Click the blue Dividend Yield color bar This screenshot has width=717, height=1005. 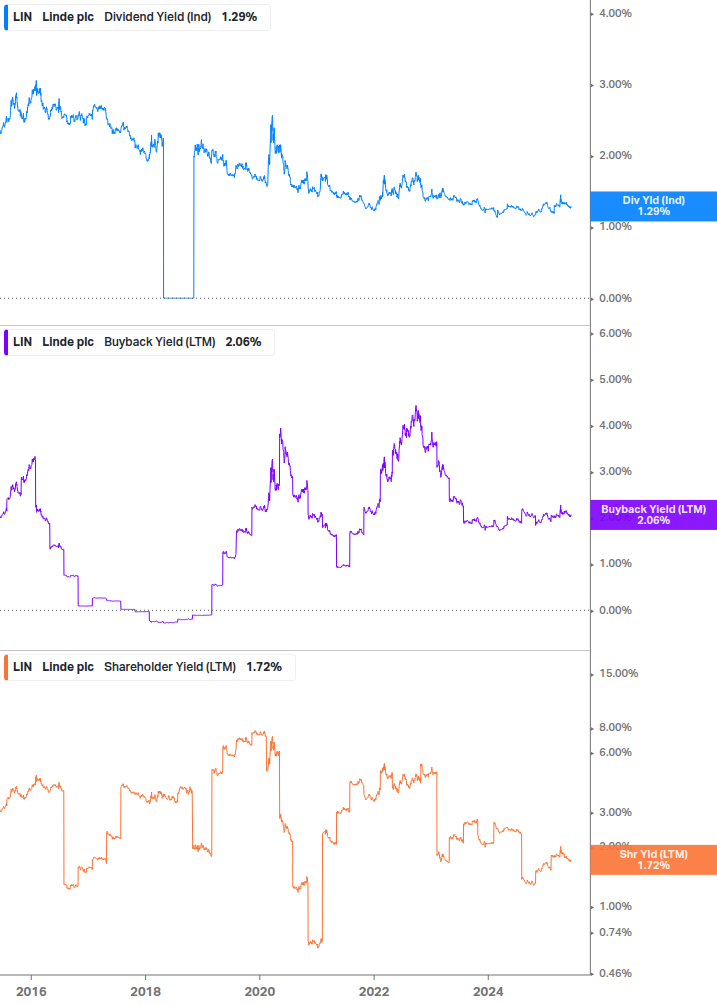(x=6, y=17)
